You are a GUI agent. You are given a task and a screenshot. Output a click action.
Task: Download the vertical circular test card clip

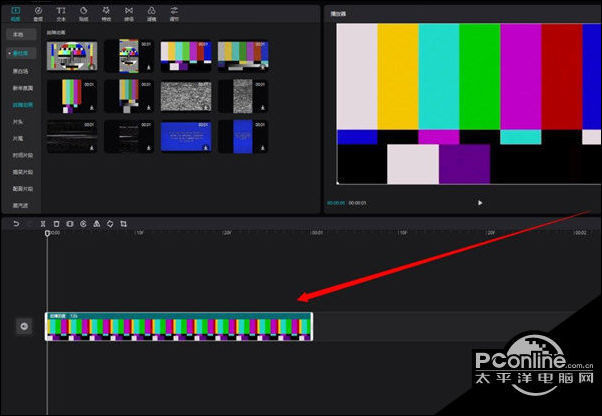point(149,68)
